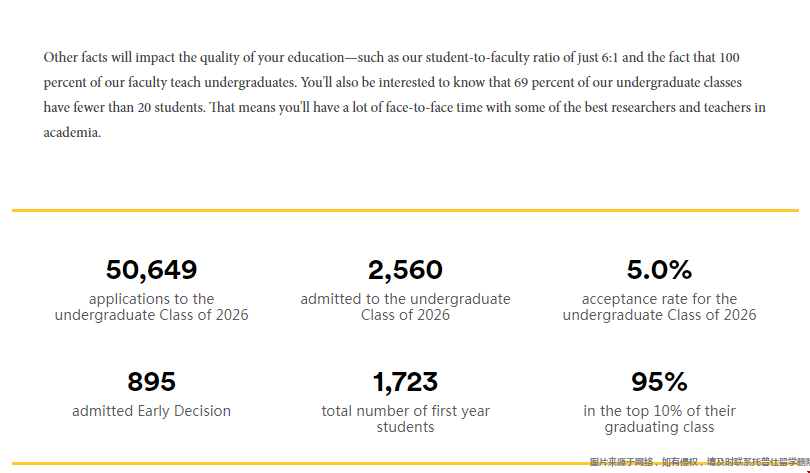The image size is (810, 473).
Task: Click the bottom yellow divider line
Action: click(300, 463)
